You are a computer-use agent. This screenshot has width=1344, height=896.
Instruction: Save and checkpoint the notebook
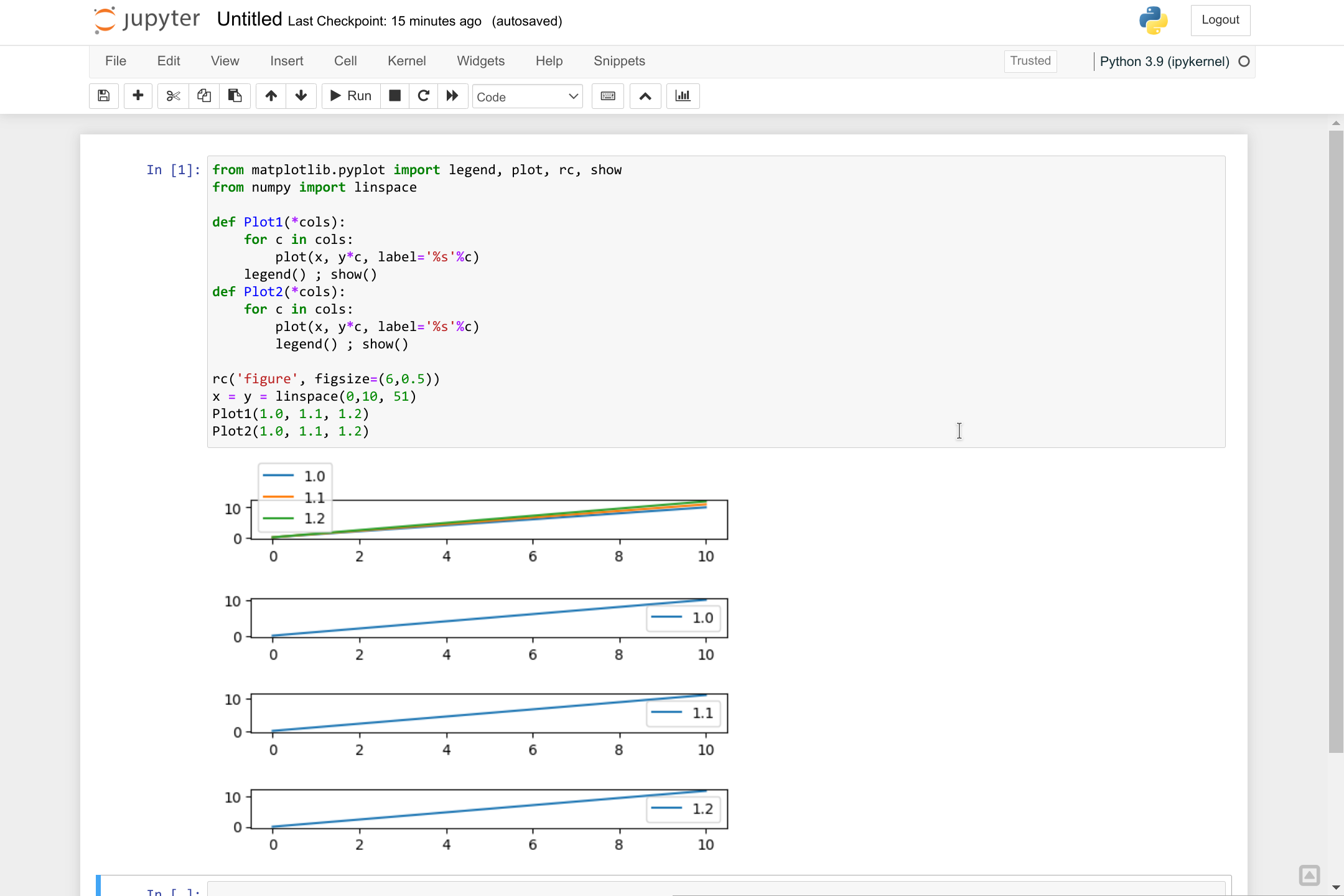tap(104, 96)
